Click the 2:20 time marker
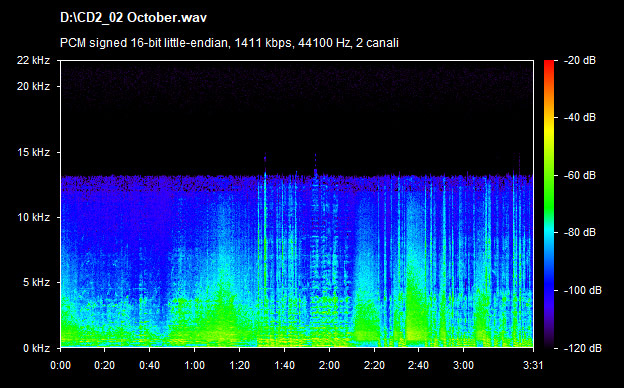 [x=374, y=365]
